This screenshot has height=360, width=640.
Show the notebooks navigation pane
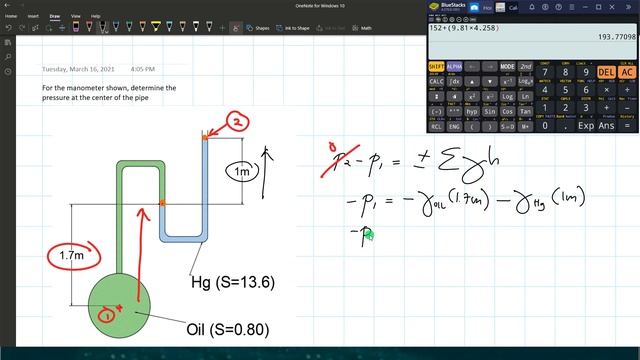pos(8,42)
